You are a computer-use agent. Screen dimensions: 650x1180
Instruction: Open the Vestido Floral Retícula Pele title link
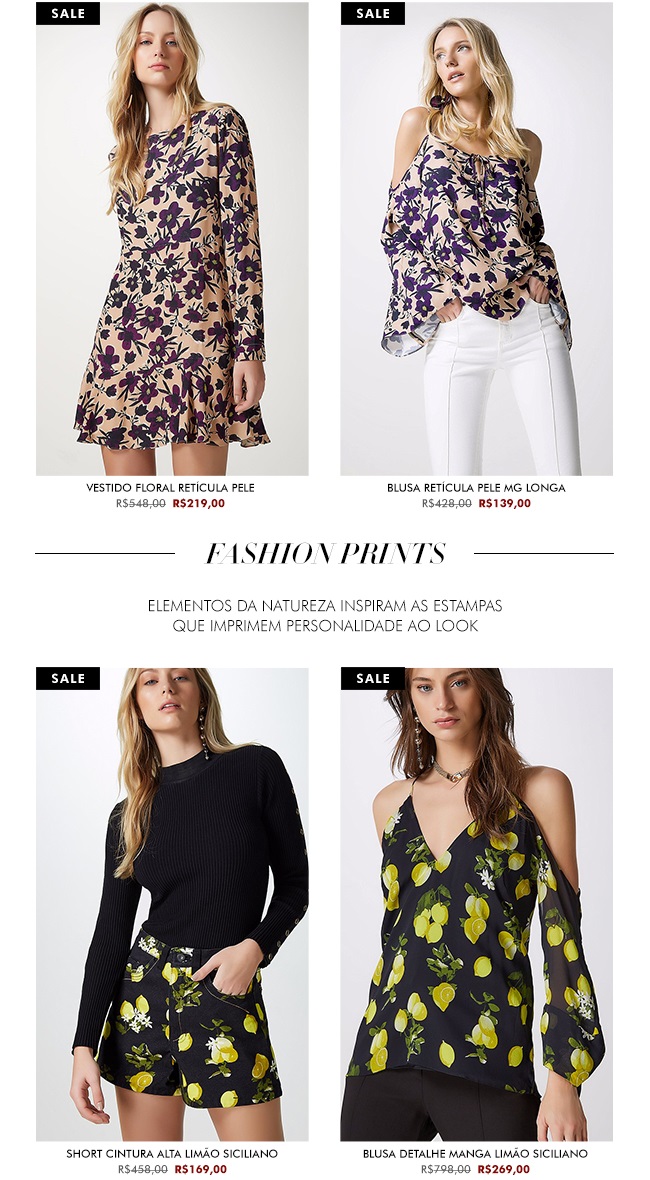(170, 488)
